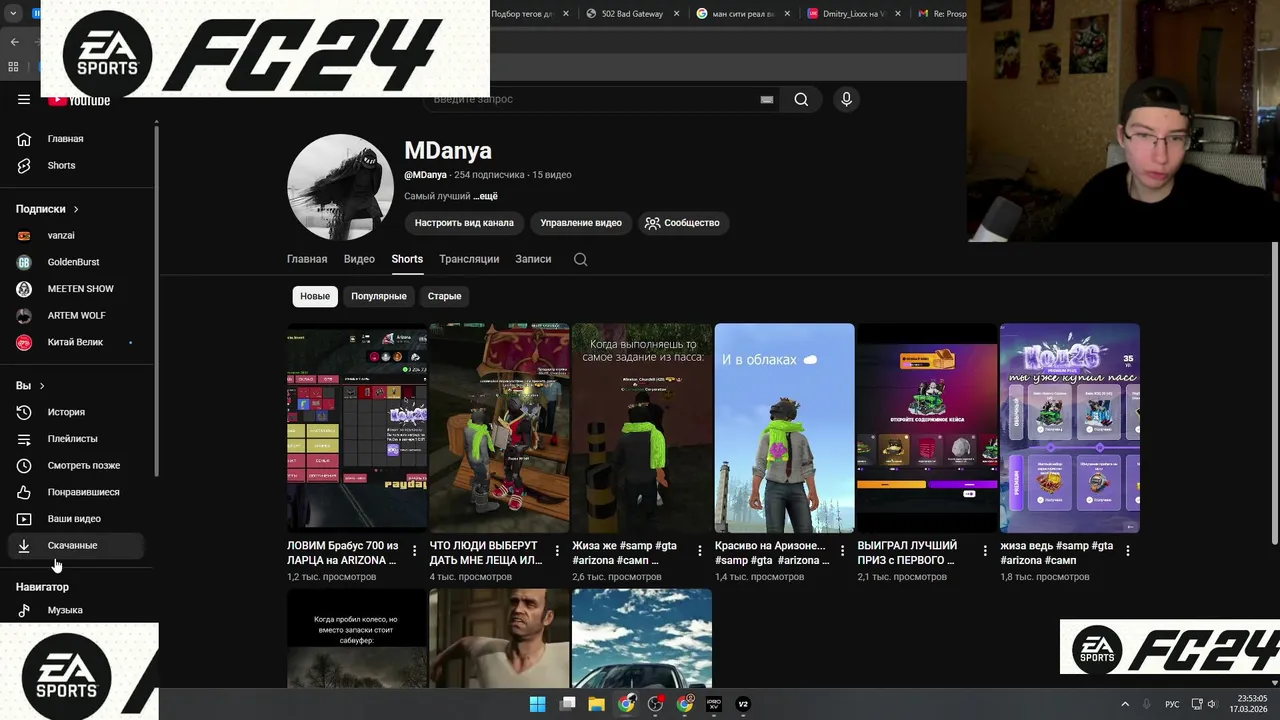Open the И в облаках short thumbnail

(x=785, y=428)
